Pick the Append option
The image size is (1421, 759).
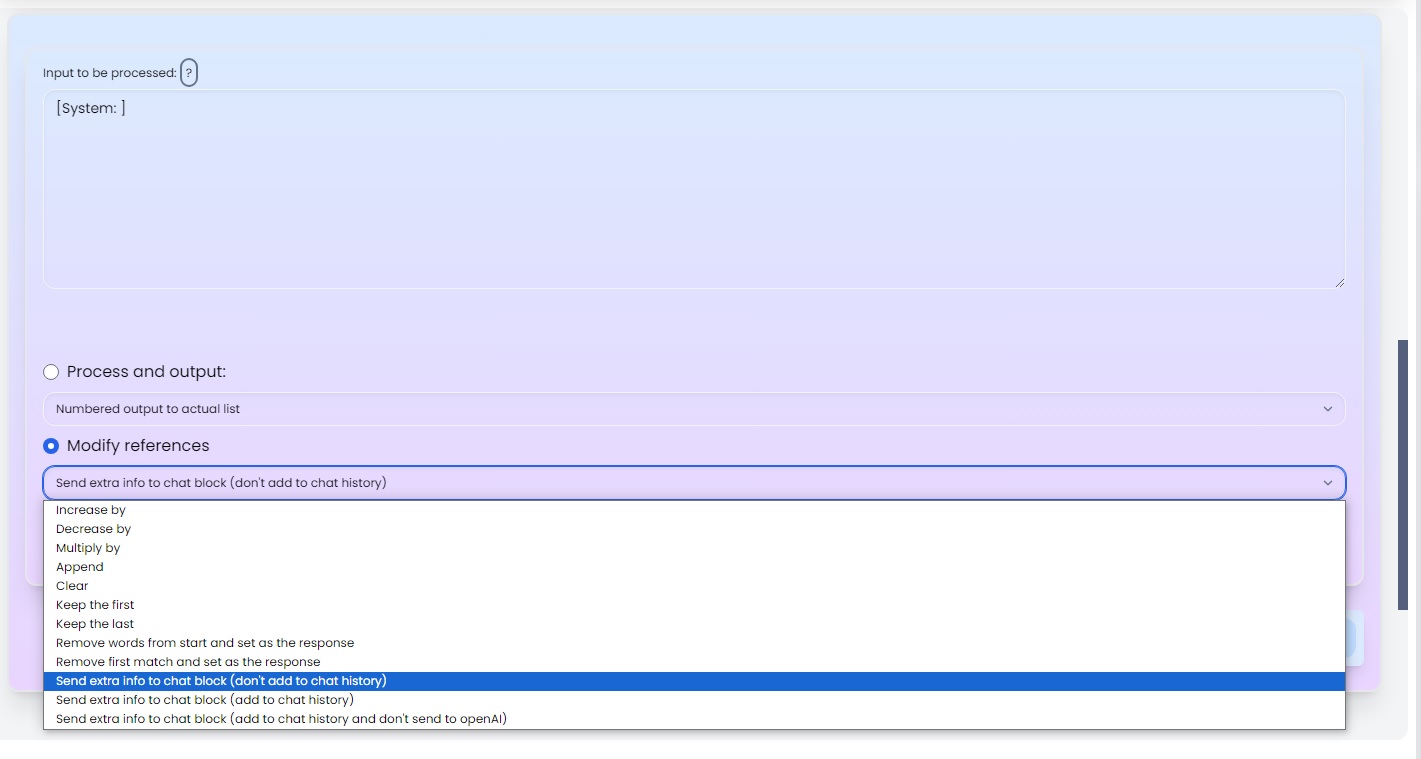point(80,567)
